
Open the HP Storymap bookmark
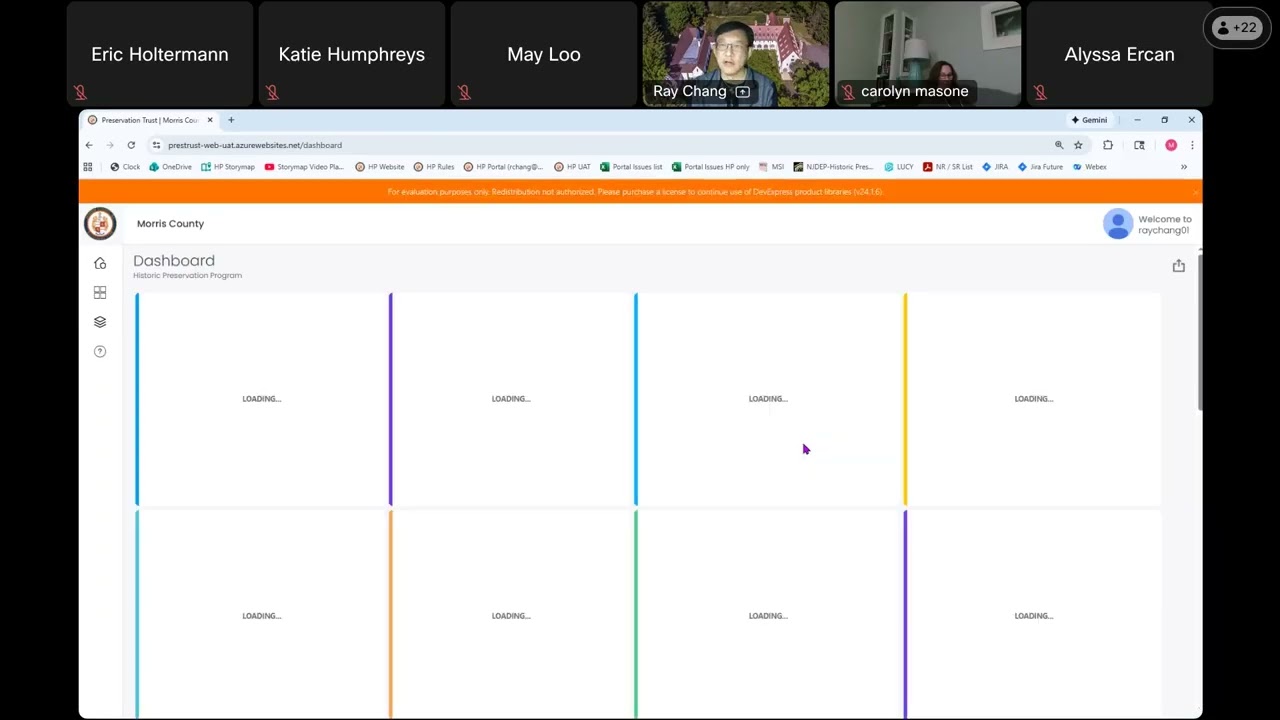point(228,167)
